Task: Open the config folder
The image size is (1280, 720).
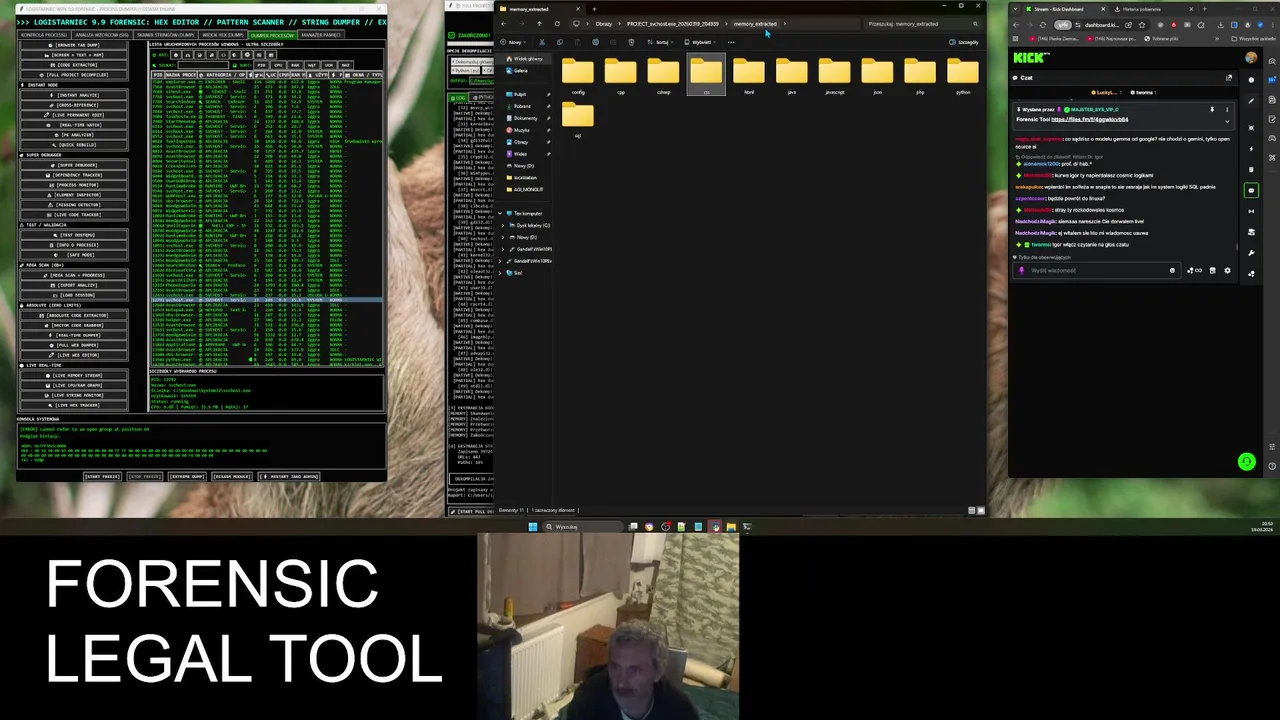Action: 578,76
